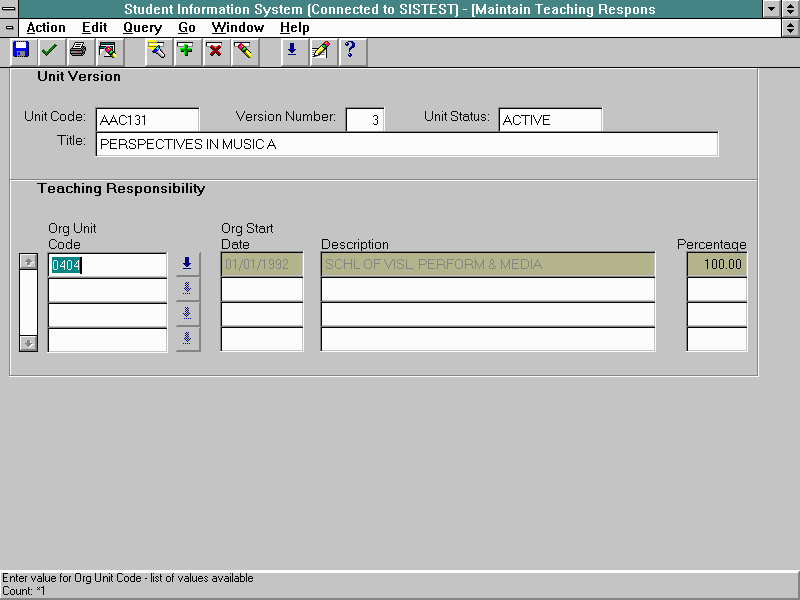This screenshot has width=800, height=600.
Task: Click the Unit Code field containing AAC131
Action: (147, 120)
